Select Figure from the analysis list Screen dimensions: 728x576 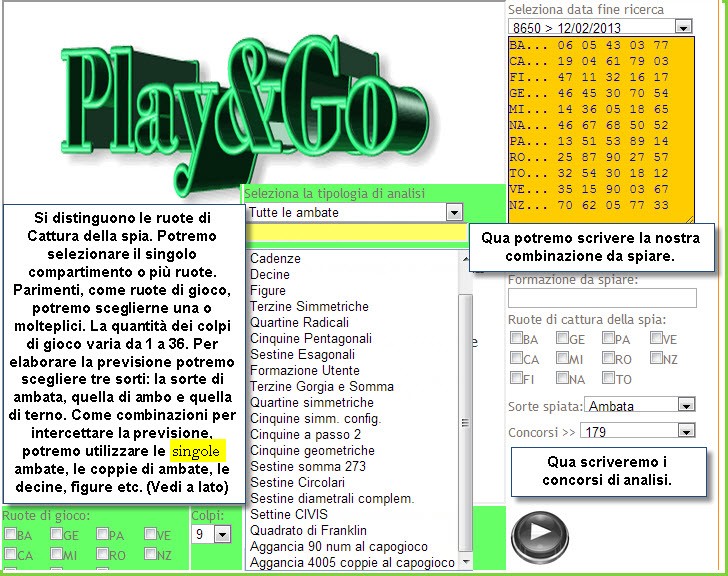(x=268, y=291)
